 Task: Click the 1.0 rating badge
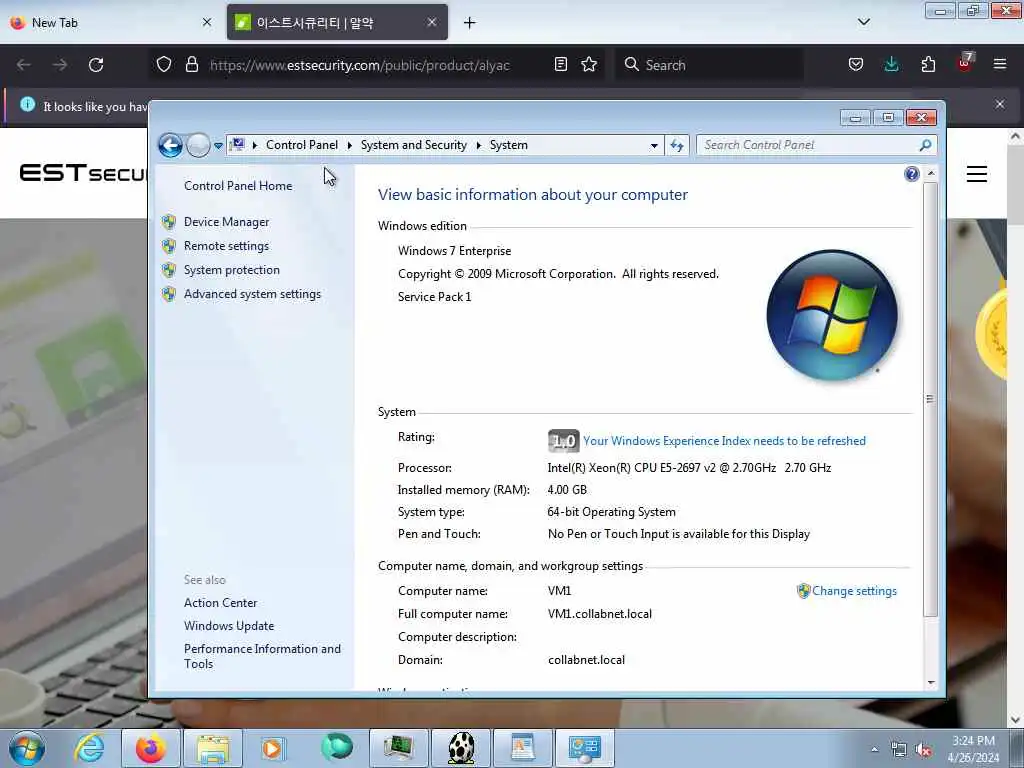pyautogui.click(x=563, y=441)
